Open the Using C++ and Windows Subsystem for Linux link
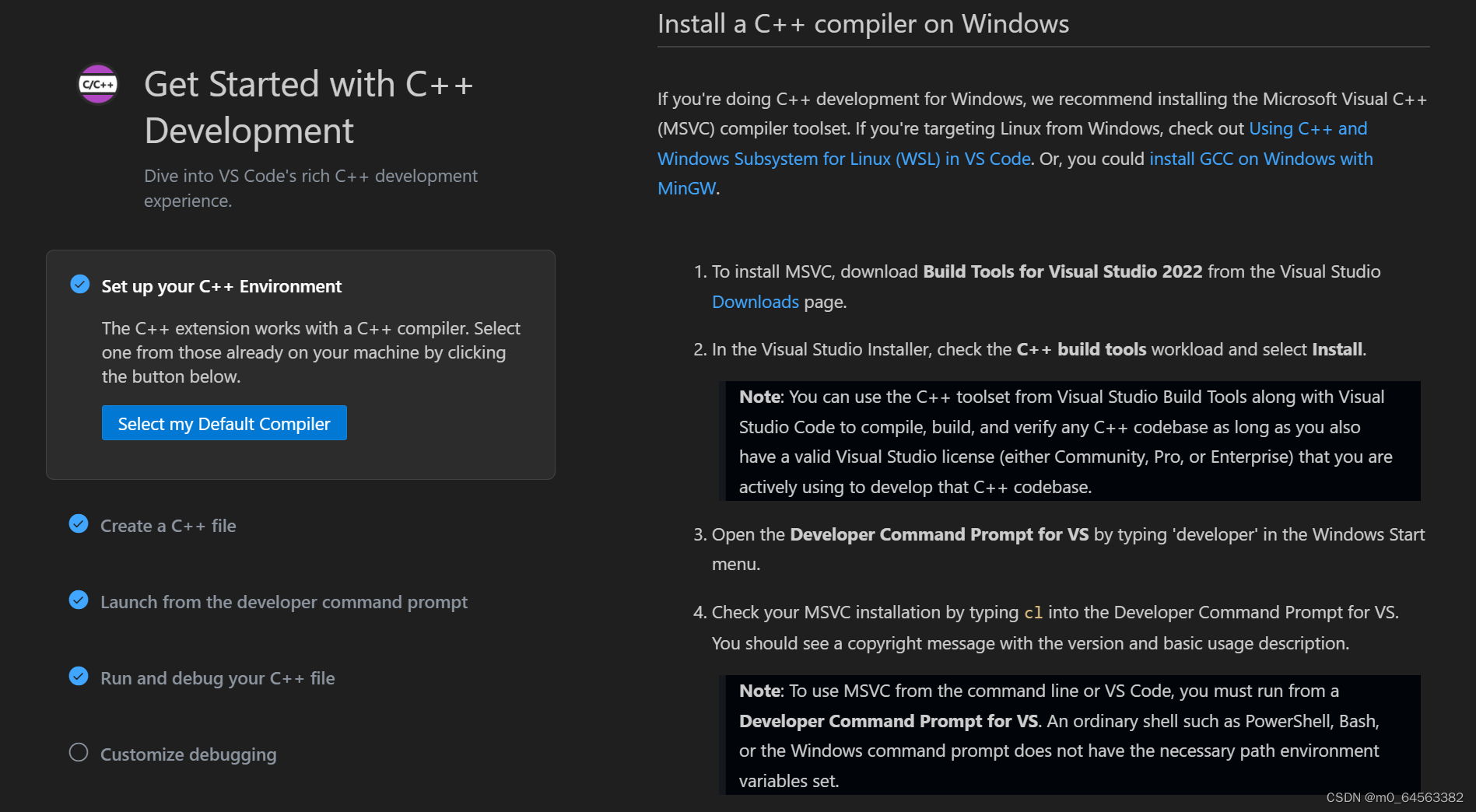 point(844,158)
